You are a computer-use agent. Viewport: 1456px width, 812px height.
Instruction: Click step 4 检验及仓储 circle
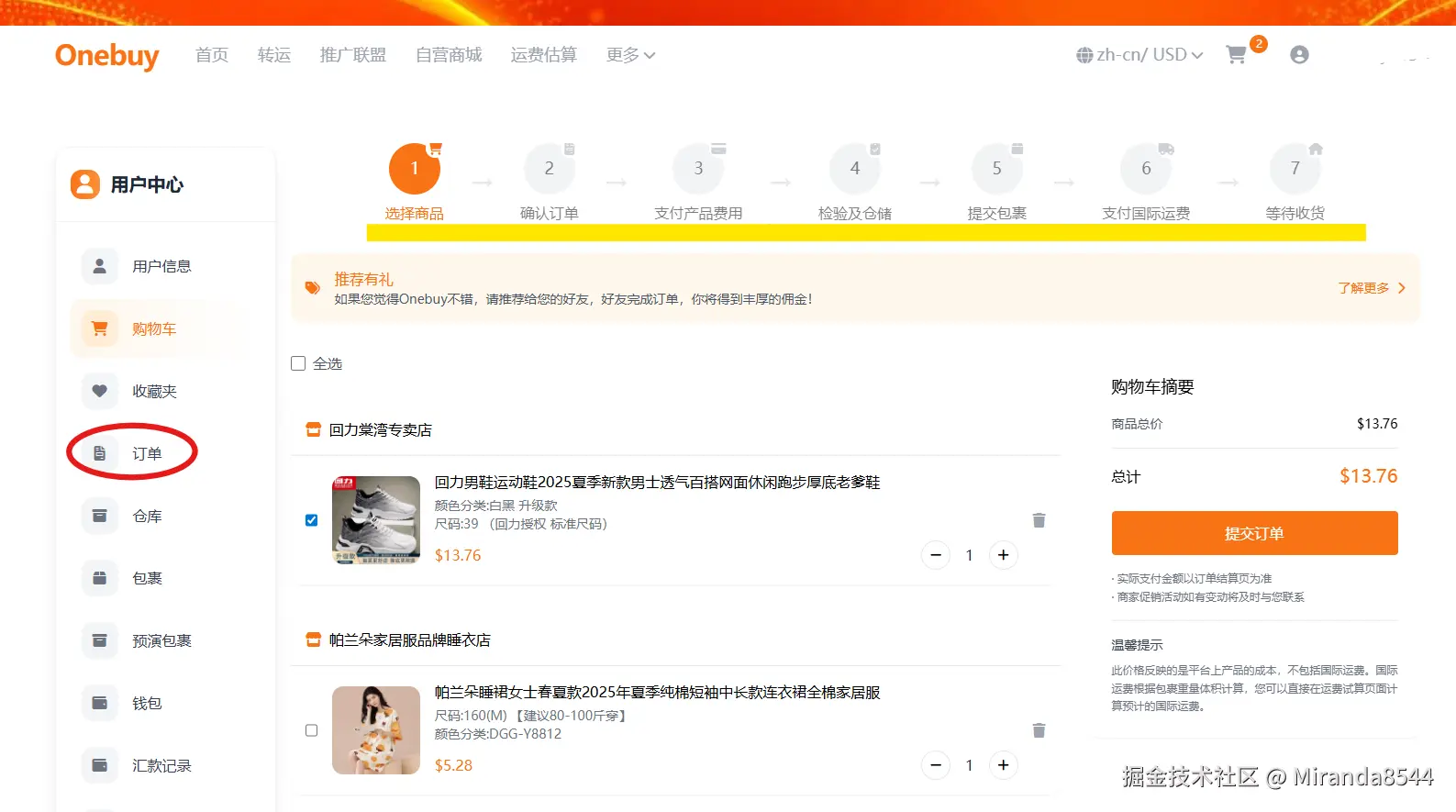[855, 169]
